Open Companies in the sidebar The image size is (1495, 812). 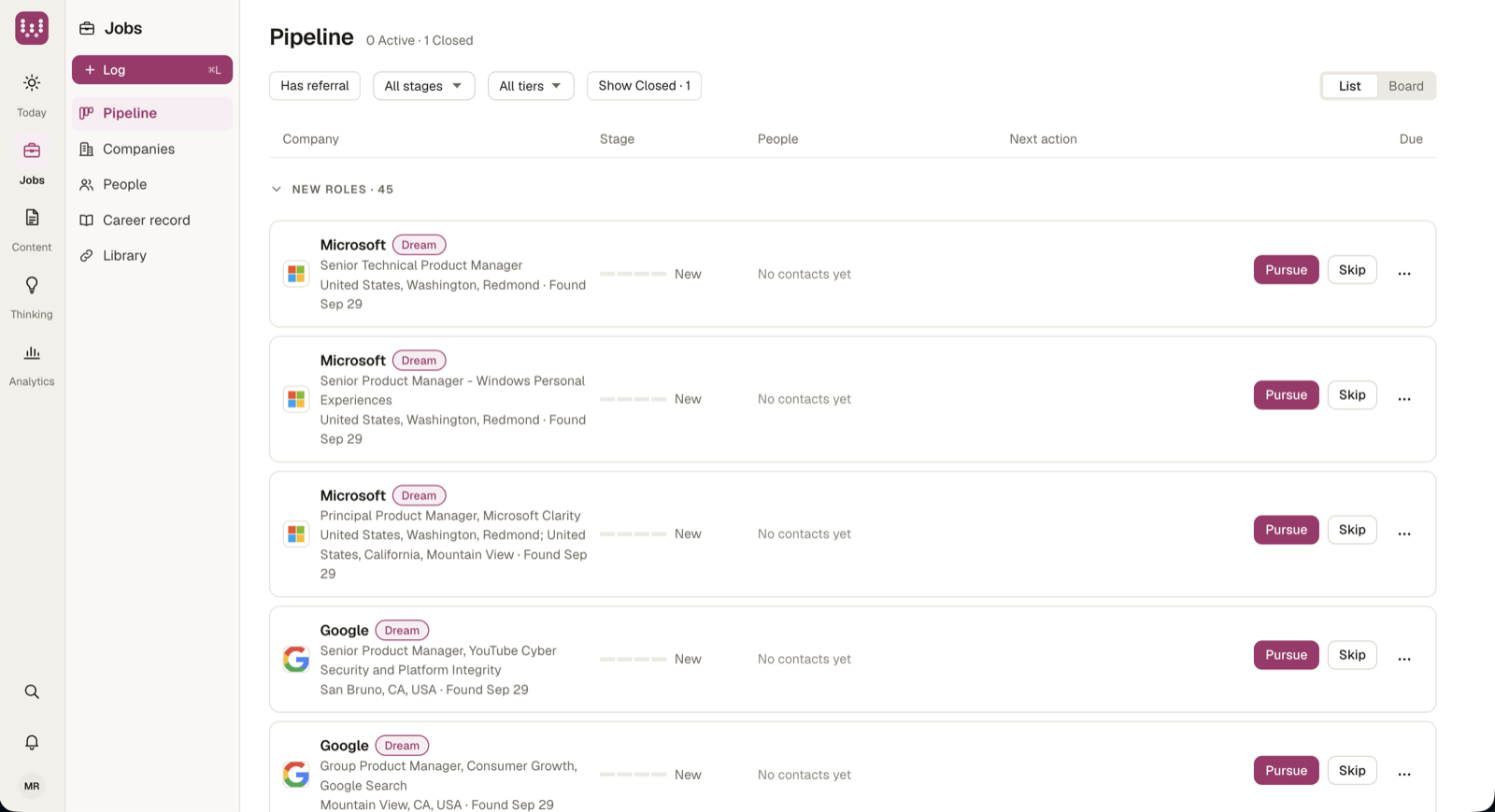pyautogui.click(x=152, y=149)
